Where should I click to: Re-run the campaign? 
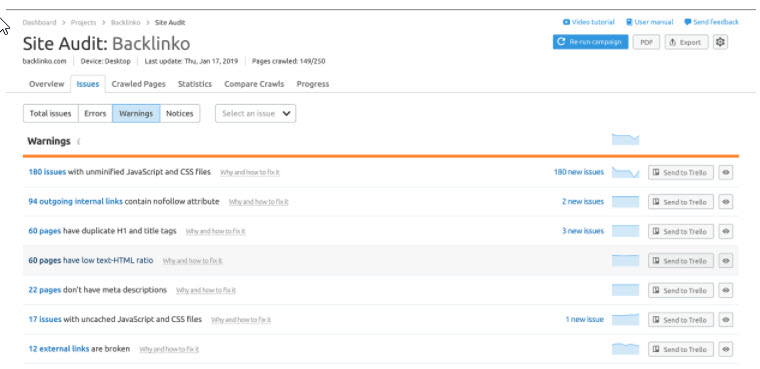590,42
